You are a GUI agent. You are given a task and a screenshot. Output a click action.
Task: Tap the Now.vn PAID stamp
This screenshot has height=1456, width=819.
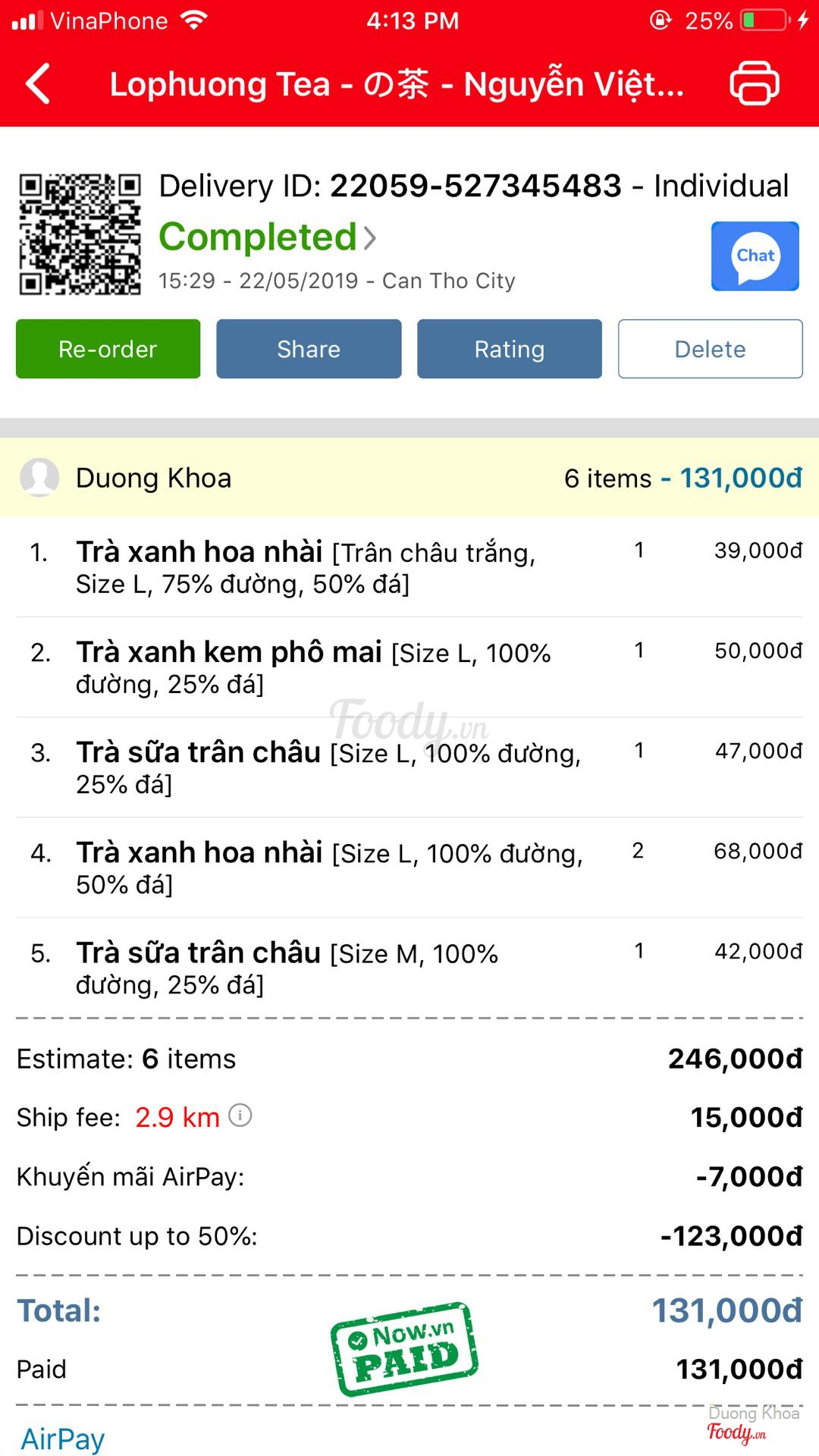(x=404, y=1348)
